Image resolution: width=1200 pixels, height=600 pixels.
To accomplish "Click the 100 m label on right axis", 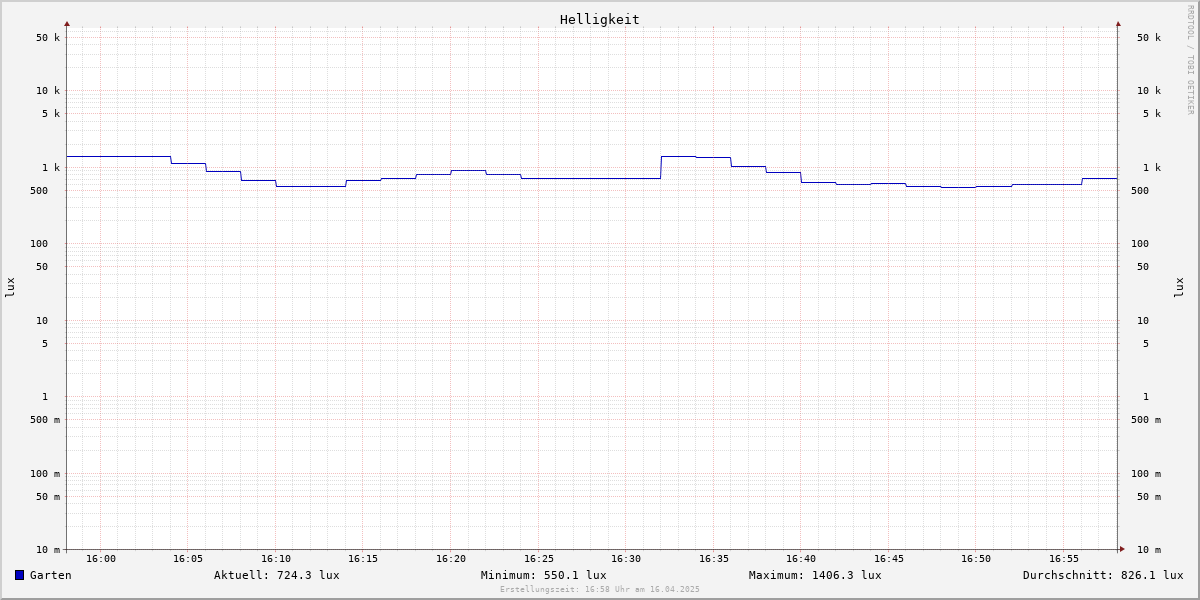I will [x=1146, y=474].
